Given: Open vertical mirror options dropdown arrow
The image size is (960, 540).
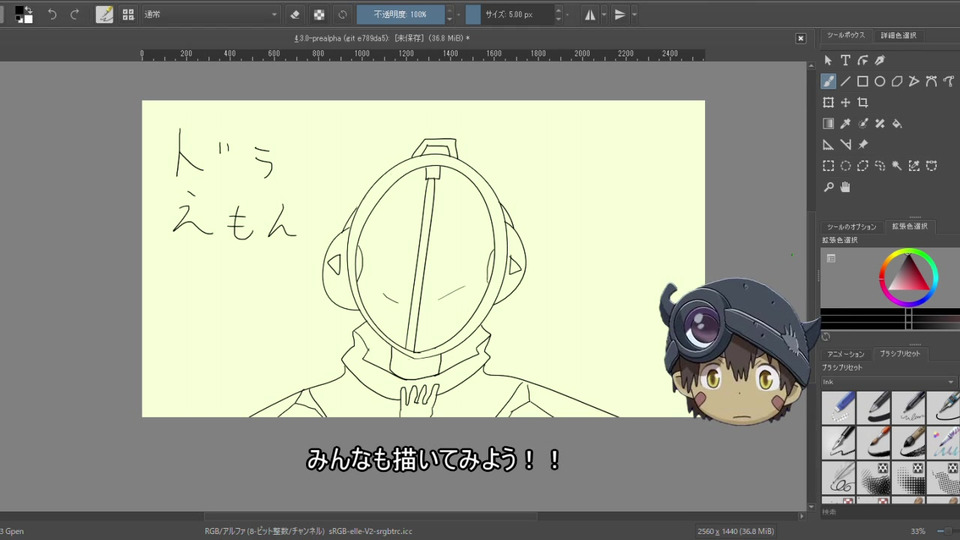Looking at the screenshot, I should click(x=634, y=14).
